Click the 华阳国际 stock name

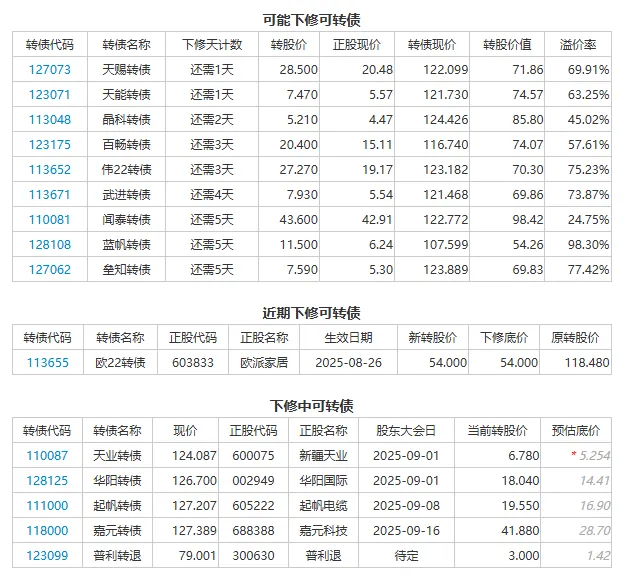[x=324, y=480]
